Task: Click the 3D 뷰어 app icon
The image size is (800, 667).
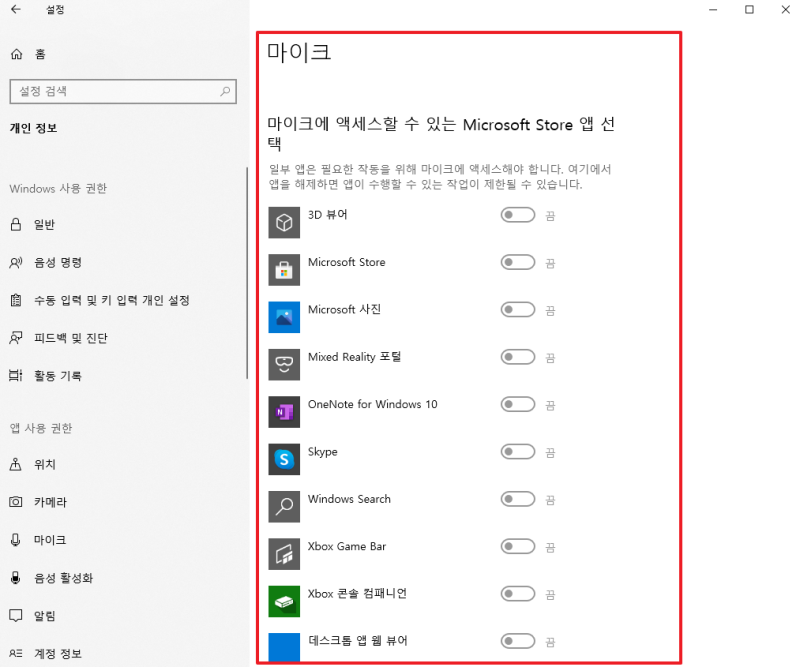Action: click(x=284, y=223)
